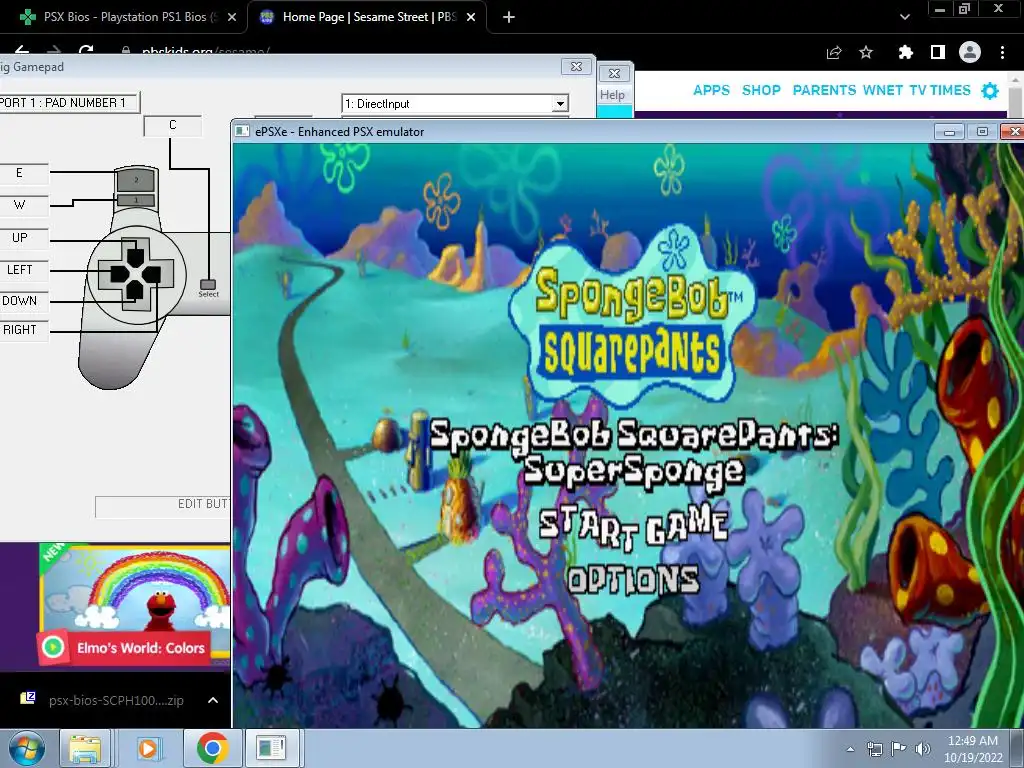Viewport: 1024px width, 768px height.
Task: Select START GAME in the SpongeBob menu
Action: (633, 528)
